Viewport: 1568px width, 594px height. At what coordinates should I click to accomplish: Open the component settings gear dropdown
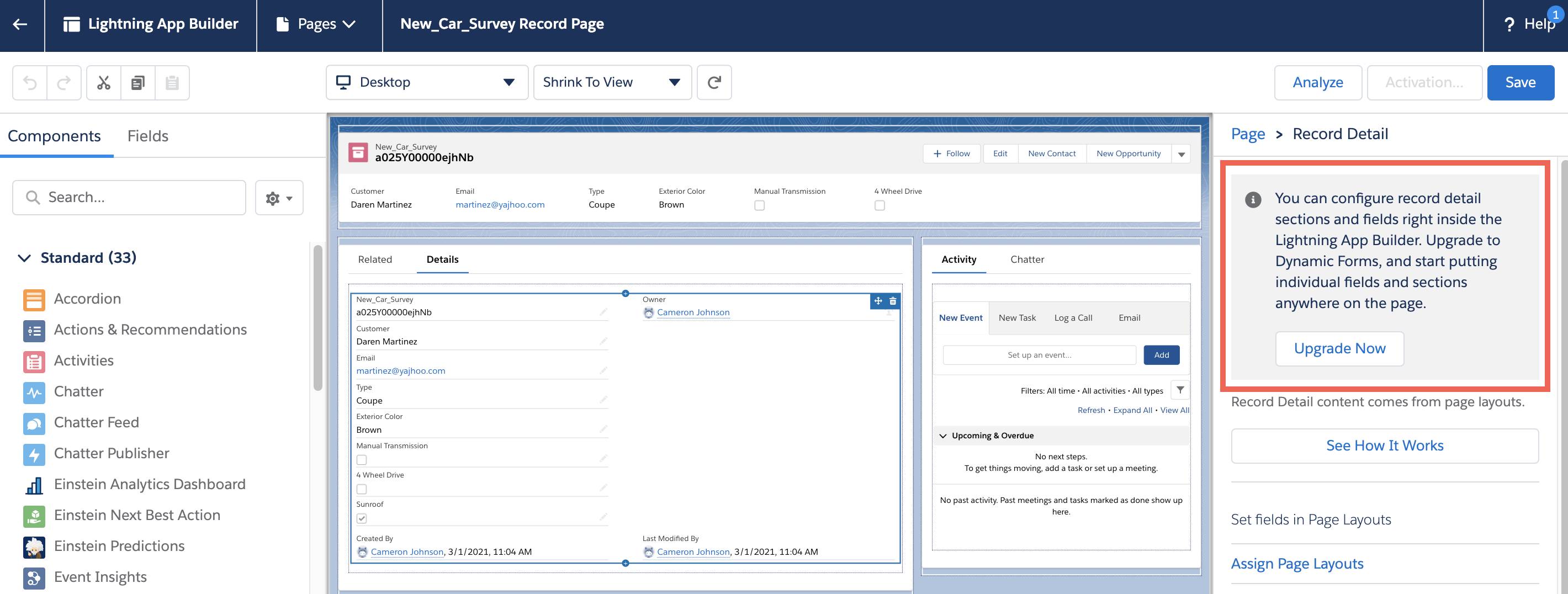tap(279, 198)
